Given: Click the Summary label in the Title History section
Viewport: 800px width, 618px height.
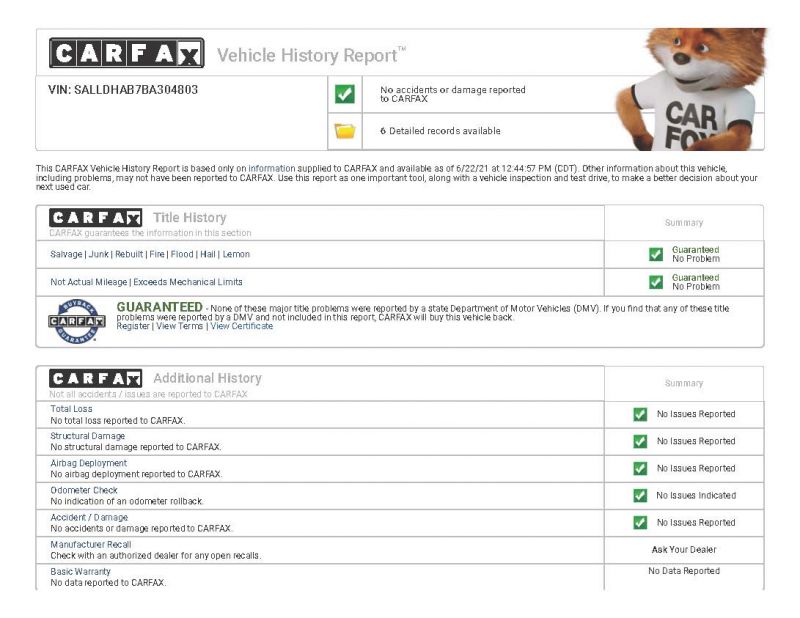Looking at the screenshot, I should pos(684,223).
